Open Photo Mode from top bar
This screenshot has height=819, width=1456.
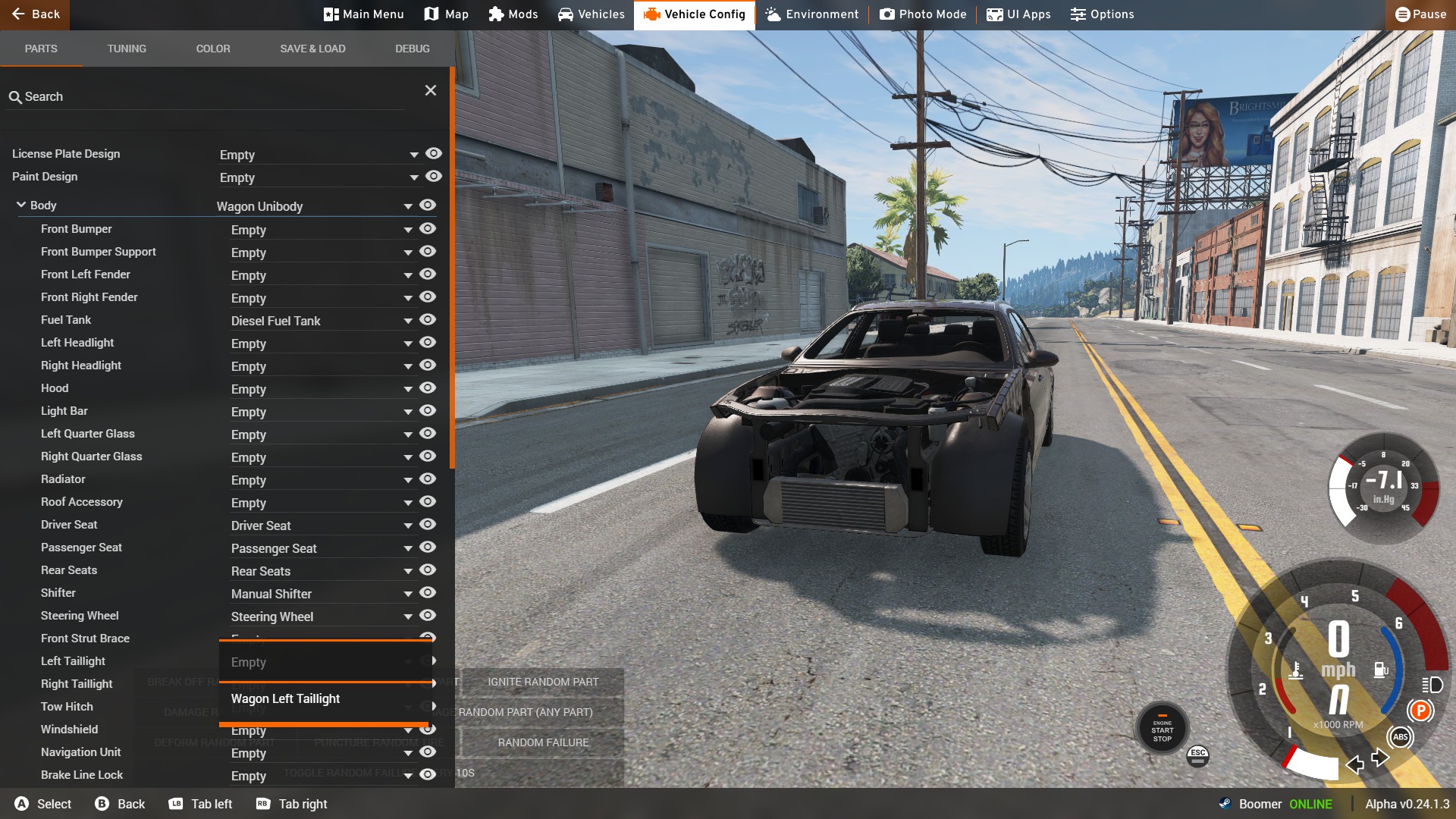tap(923, 14)
